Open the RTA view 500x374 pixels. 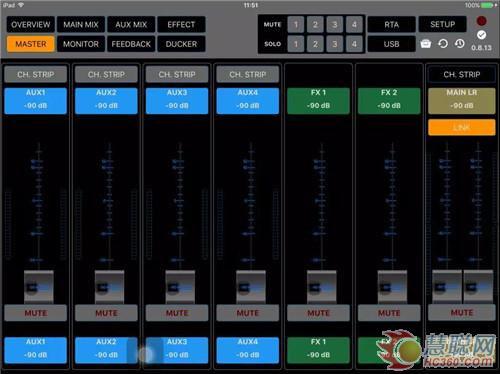tap(391, 24)
